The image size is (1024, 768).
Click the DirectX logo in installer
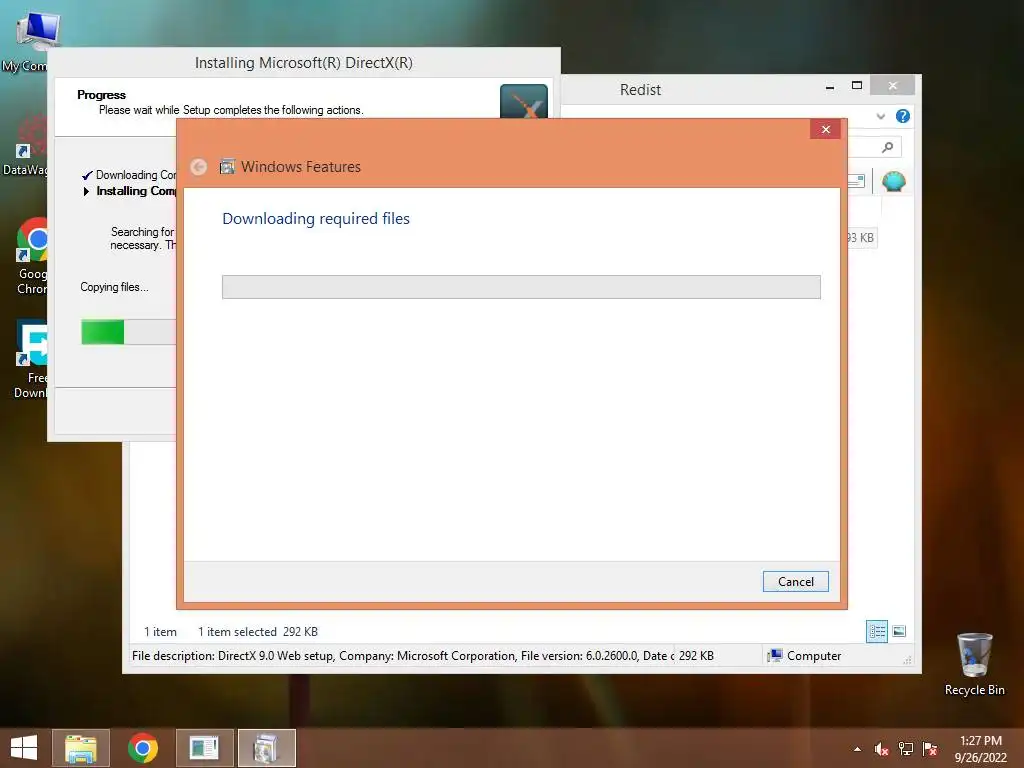(x=524, y=101)
